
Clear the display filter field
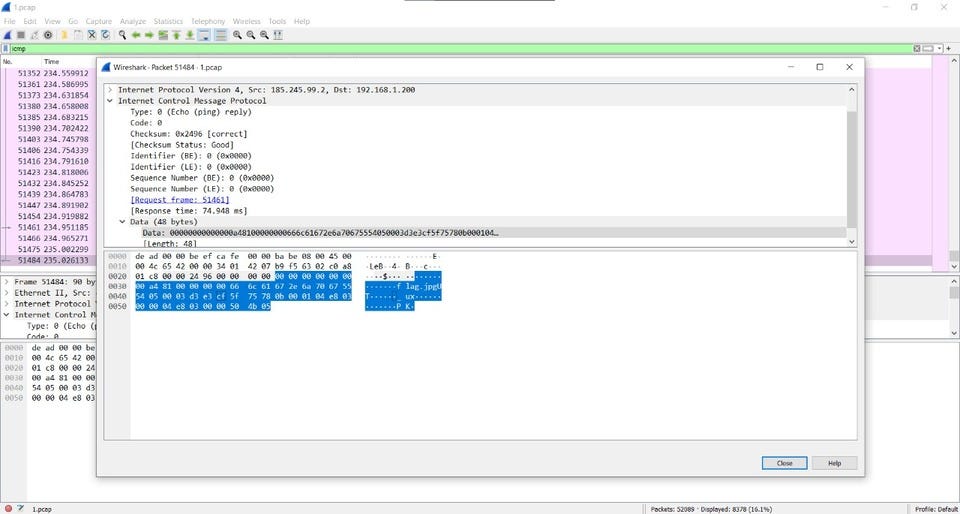click(x=917, y=48)
